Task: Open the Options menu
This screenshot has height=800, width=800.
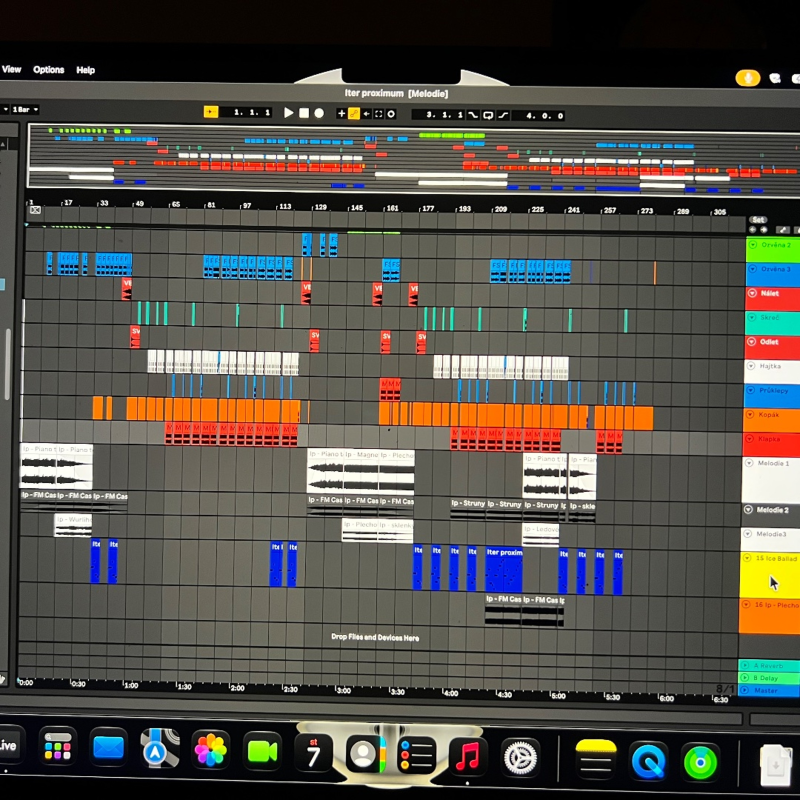Action: [x=49, y=70]
